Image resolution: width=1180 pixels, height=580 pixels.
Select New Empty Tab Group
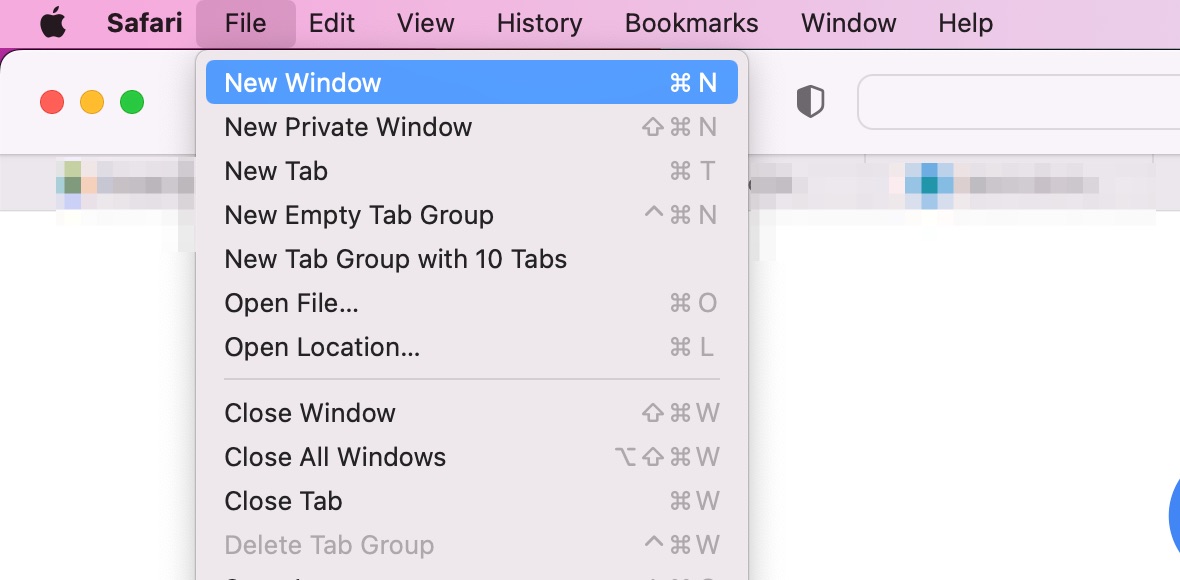point(472,215)
